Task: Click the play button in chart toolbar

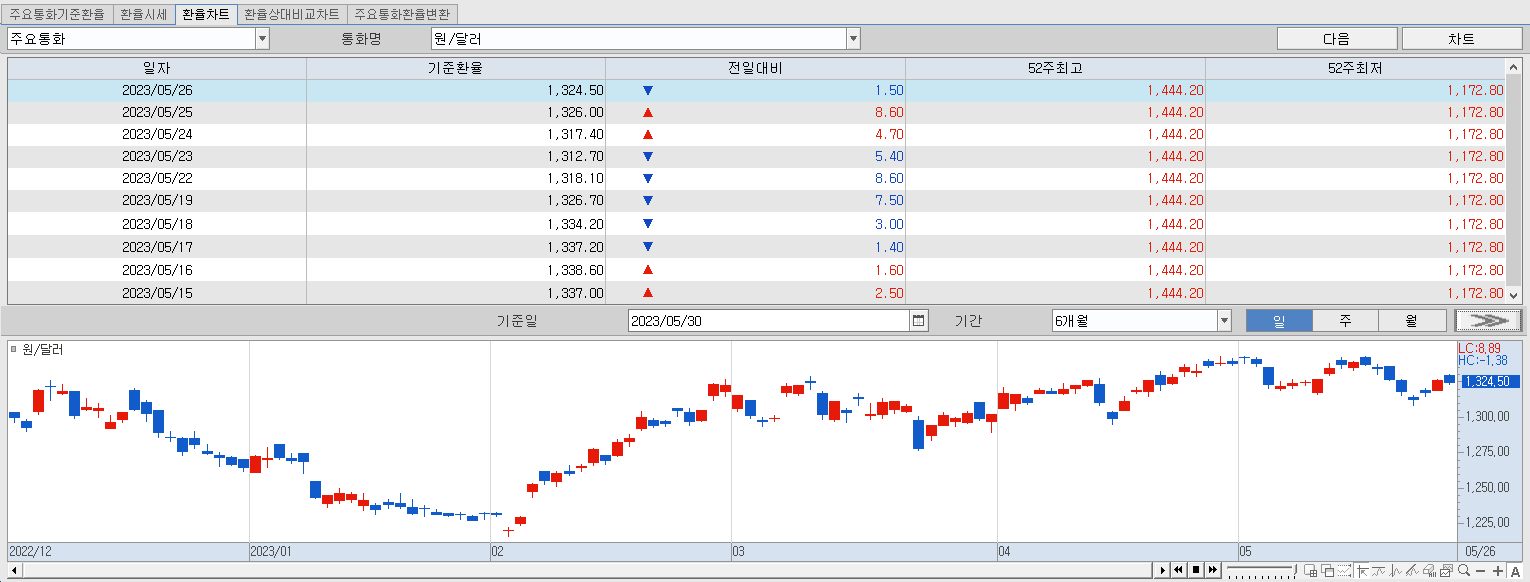Action: pos(1162,570)
